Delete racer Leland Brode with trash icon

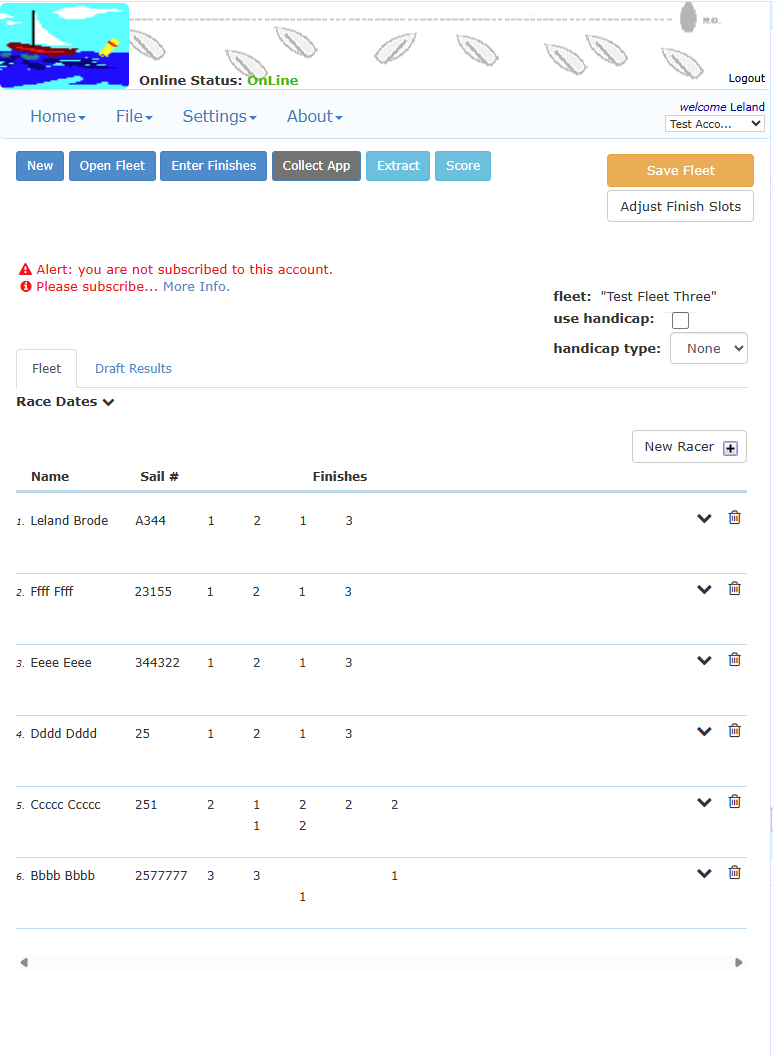coord(735,517)
